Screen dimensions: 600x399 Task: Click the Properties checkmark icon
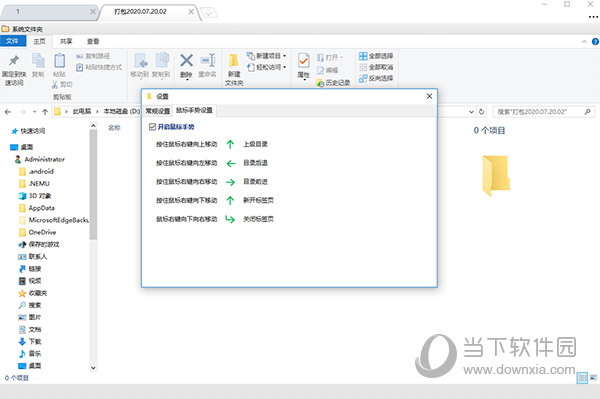click(304, 61)
